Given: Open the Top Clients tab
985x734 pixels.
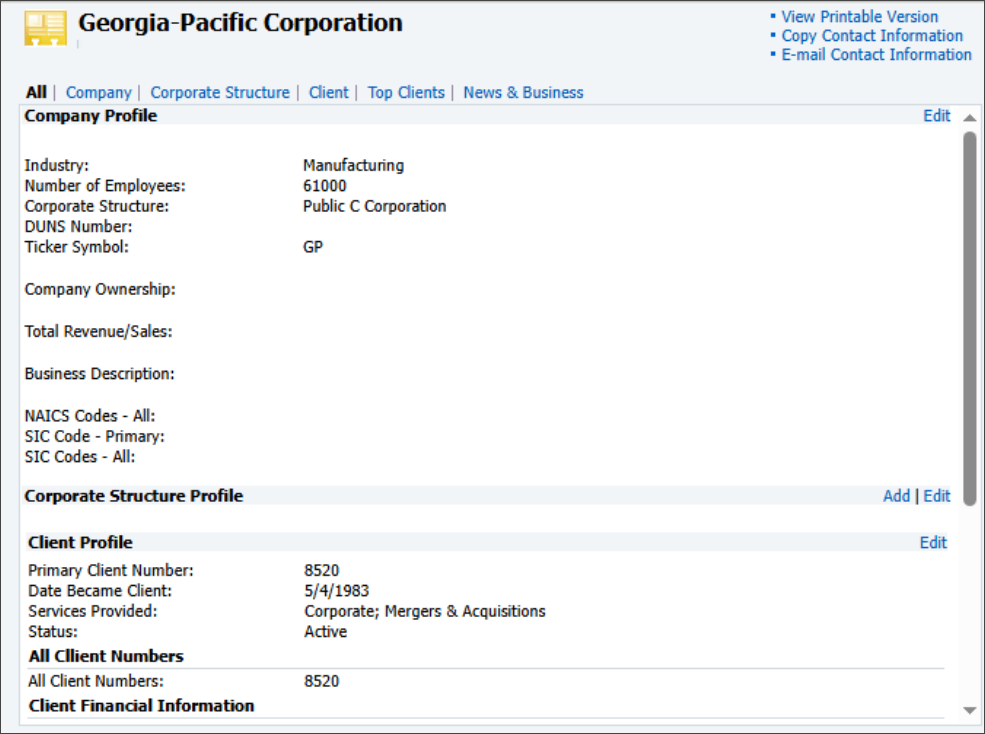Looking at the screenshot, I should pyautogui.click(x=406, y=92).
